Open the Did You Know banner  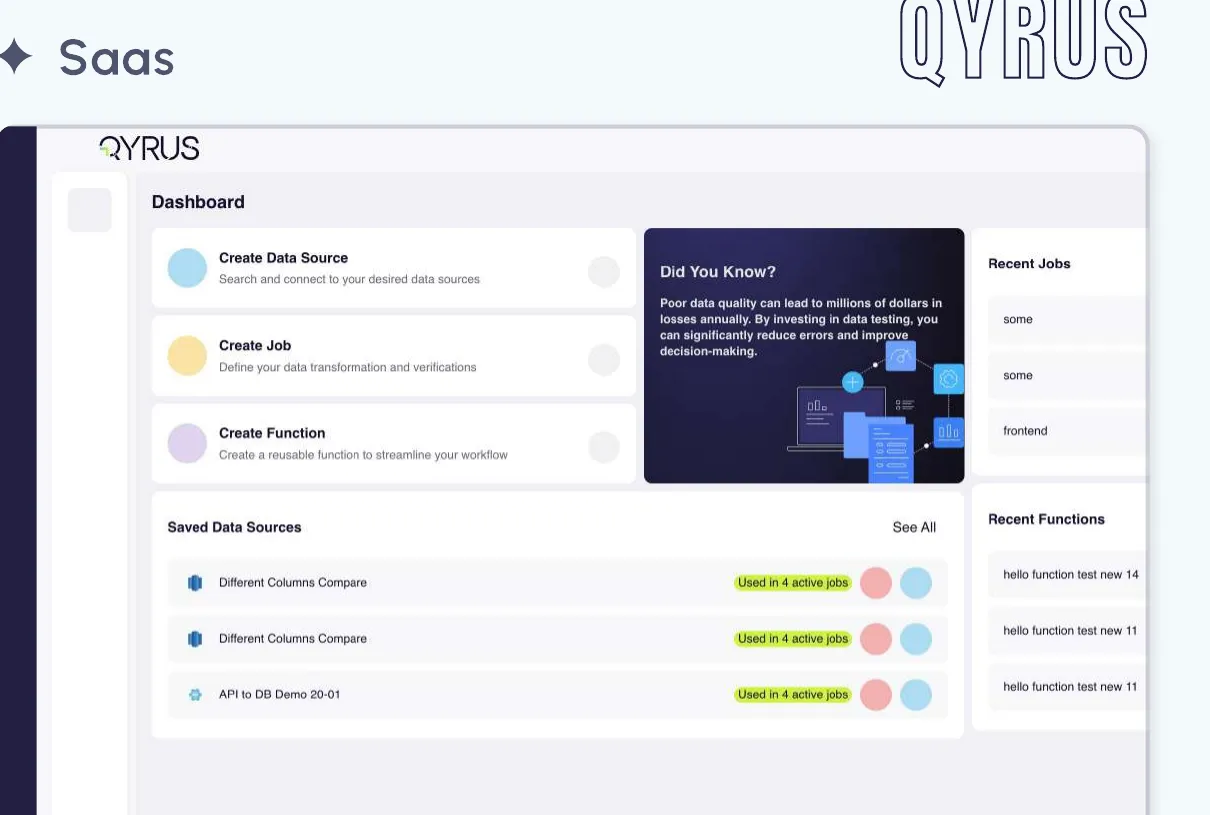click(804, 356)
